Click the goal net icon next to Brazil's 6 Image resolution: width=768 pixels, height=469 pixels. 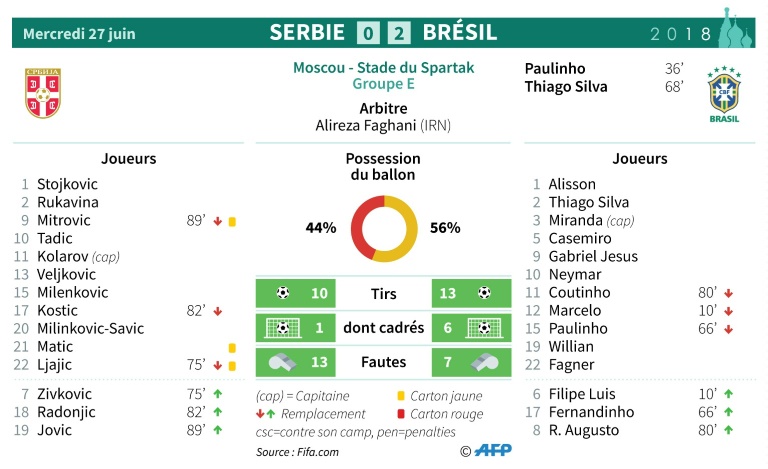(483, 328)
